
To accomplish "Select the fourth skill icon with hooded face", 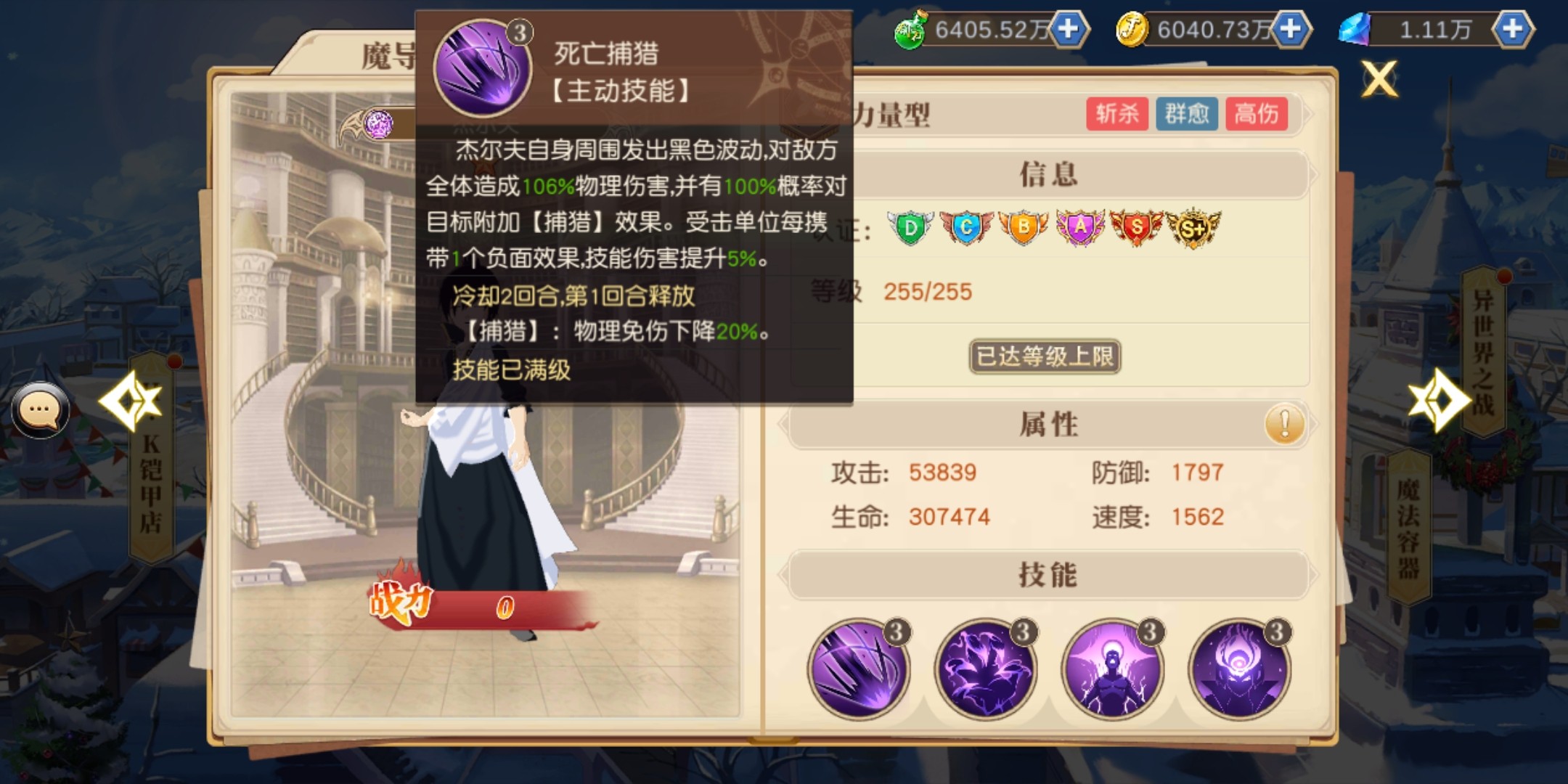I will point(1239,669).
